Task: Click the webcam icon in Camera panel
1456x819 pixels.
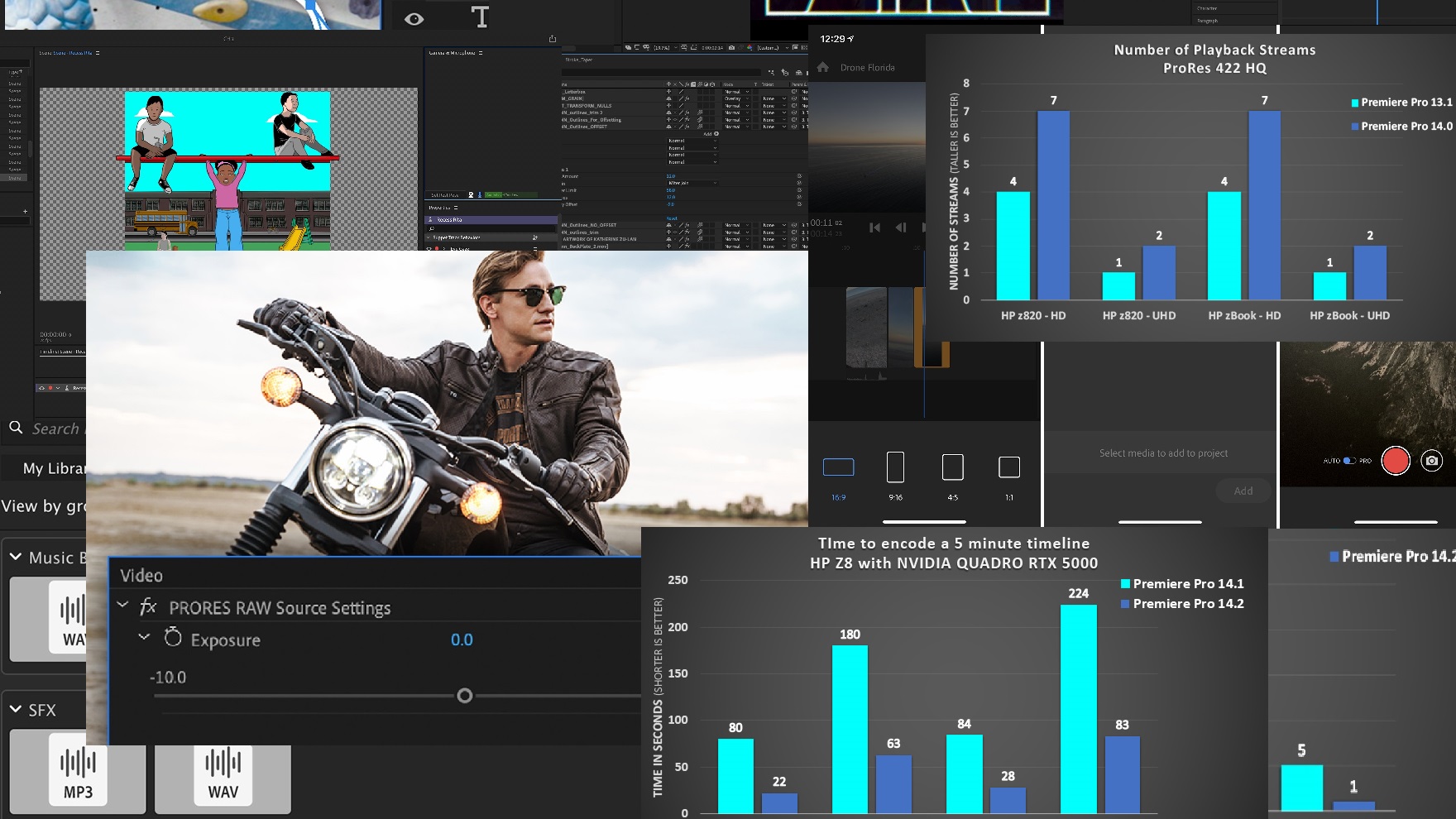Action: coord(471,195)
